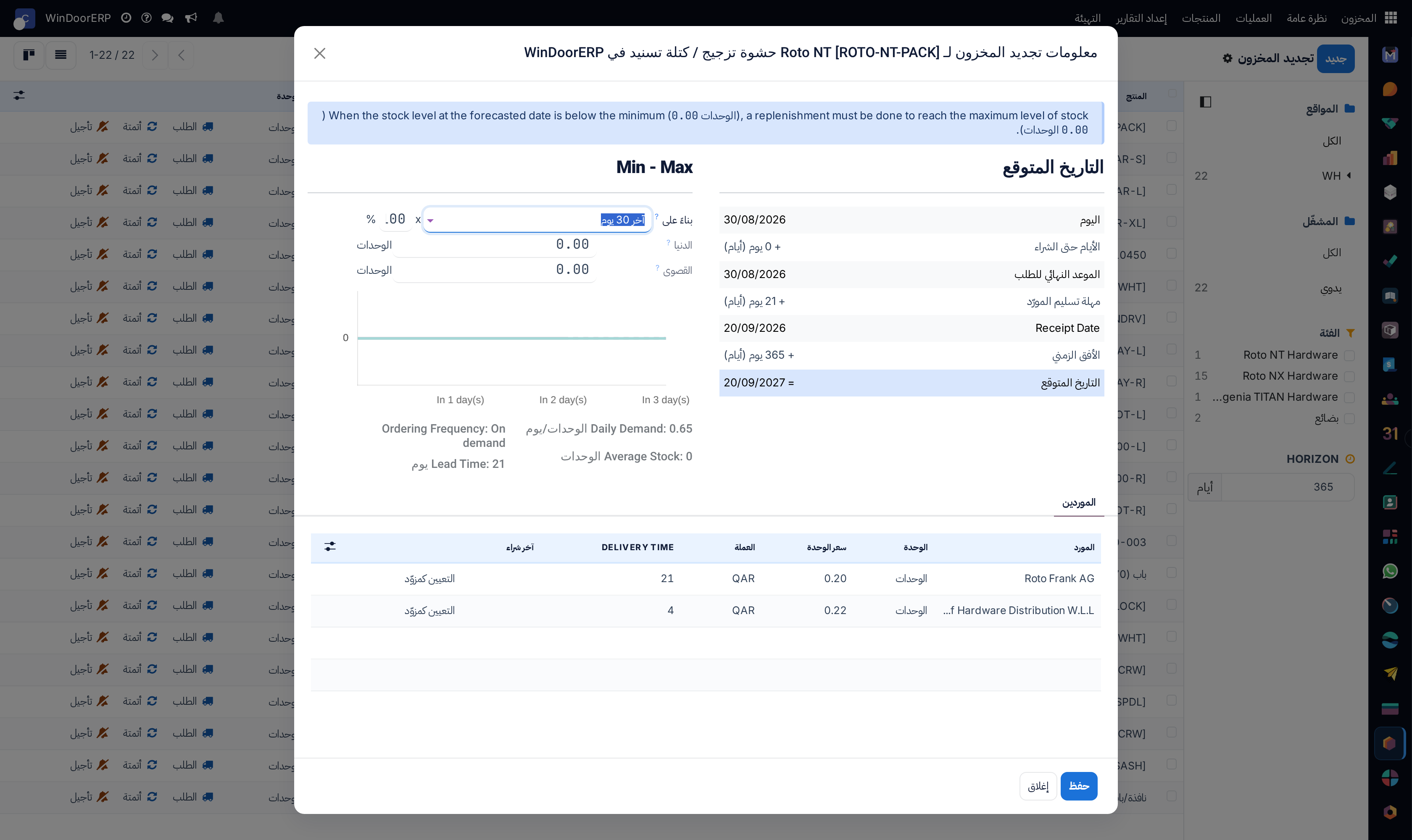Click the القصوى help question mark

657,267
